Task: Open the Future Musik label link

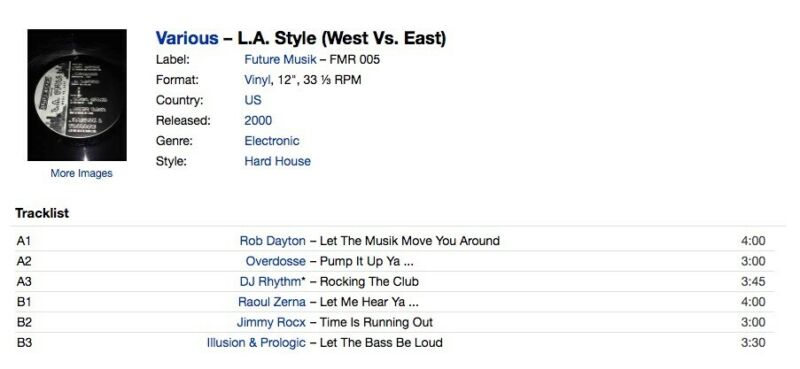Action: (280, 60)
